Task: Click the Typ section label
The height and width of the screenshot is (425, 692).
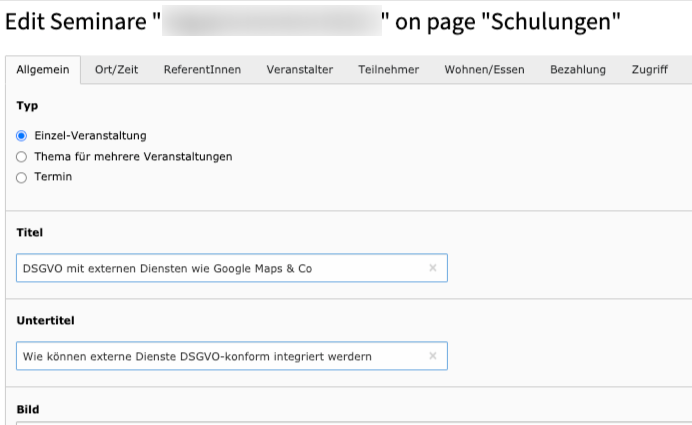Action: tap(27, 106)
